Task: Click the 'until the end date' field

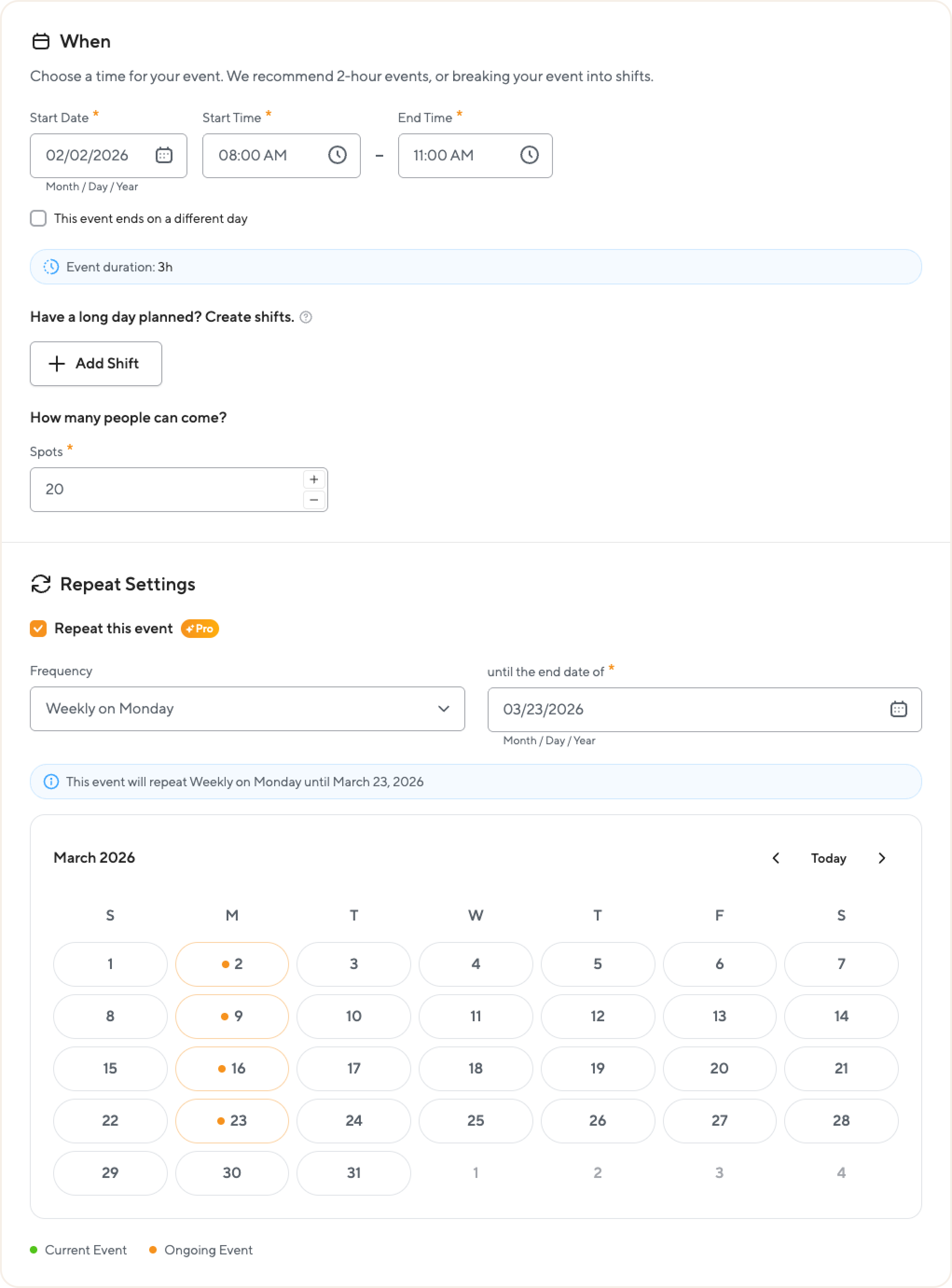Action: pyautogui.click(x=686, y=709)
